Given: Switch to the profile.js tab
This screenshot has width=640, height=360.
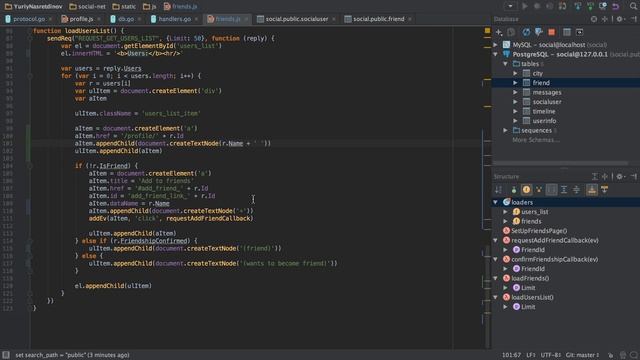Looking at the screenshot, I should point(80,19).
